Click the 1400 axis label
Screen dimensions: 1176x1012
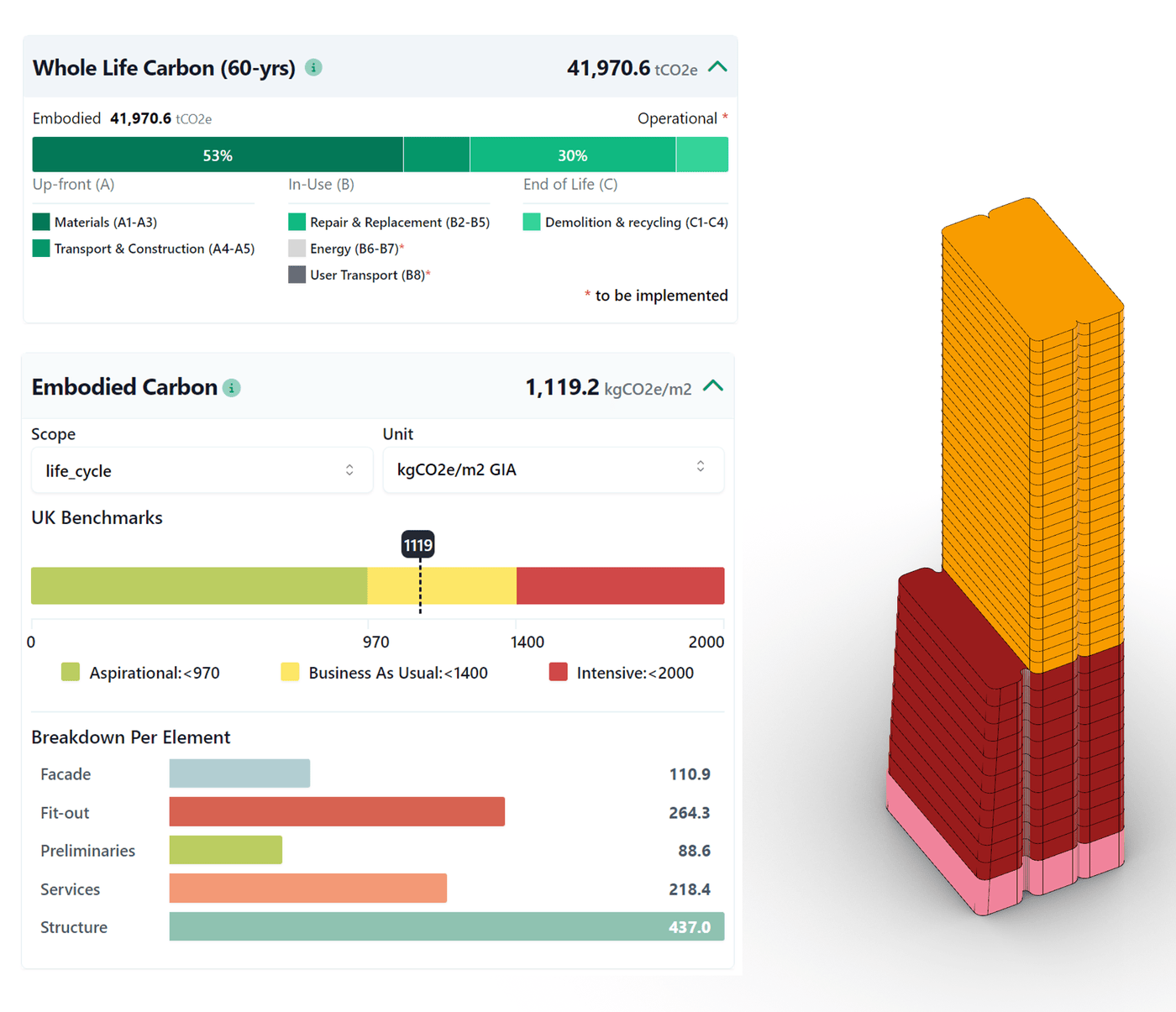click(528, 642)
